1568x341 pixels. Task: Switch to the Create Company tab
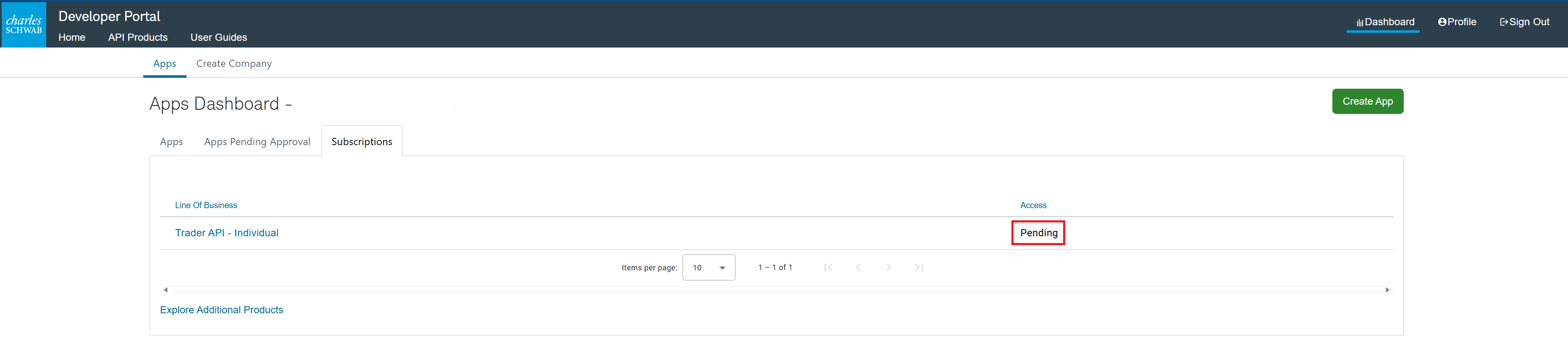(x=234, y=63)
